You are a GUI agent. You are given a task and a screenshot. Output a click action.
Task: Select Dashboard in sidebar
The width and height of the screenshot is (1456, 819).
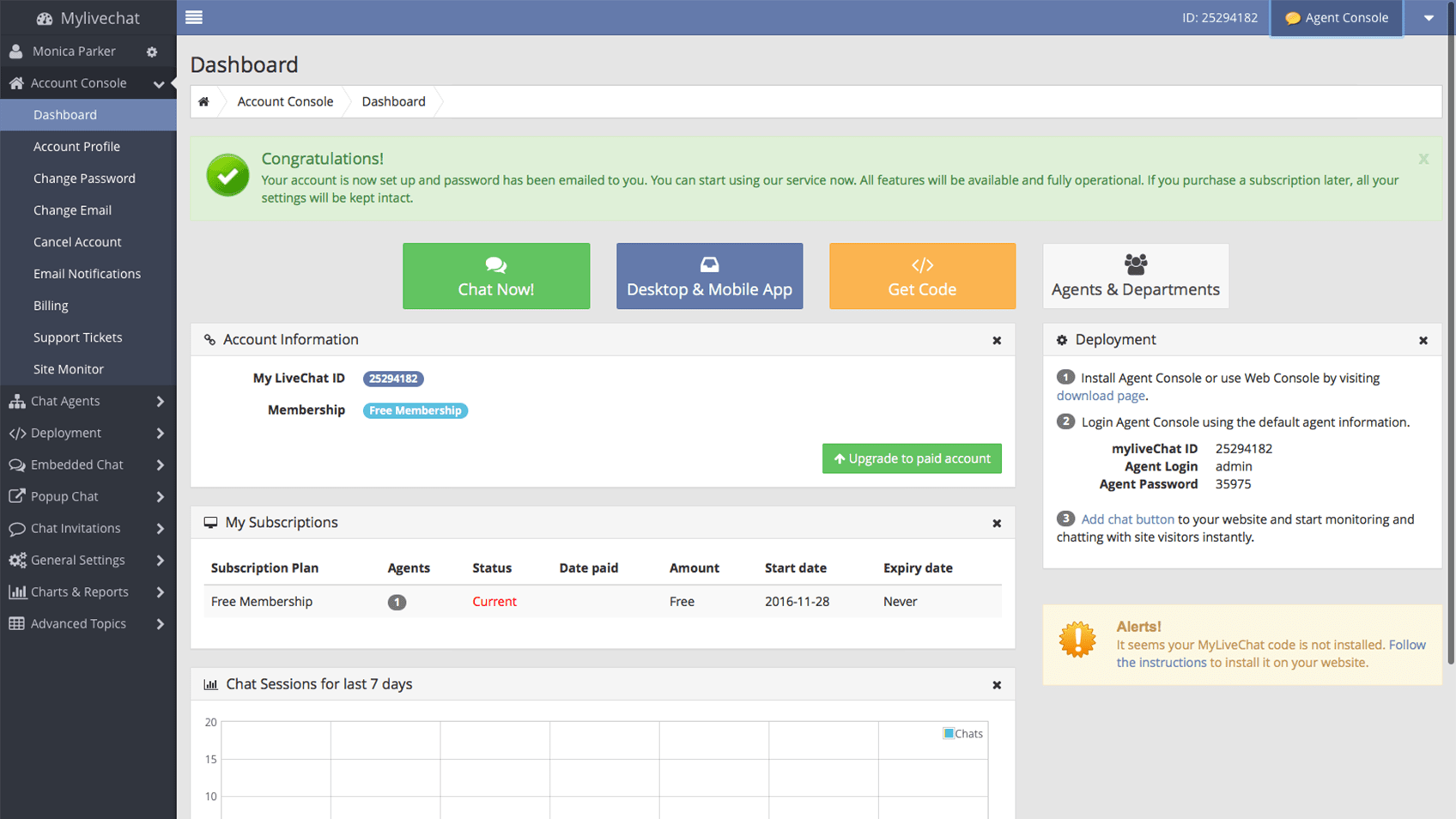tap(88, 114)
